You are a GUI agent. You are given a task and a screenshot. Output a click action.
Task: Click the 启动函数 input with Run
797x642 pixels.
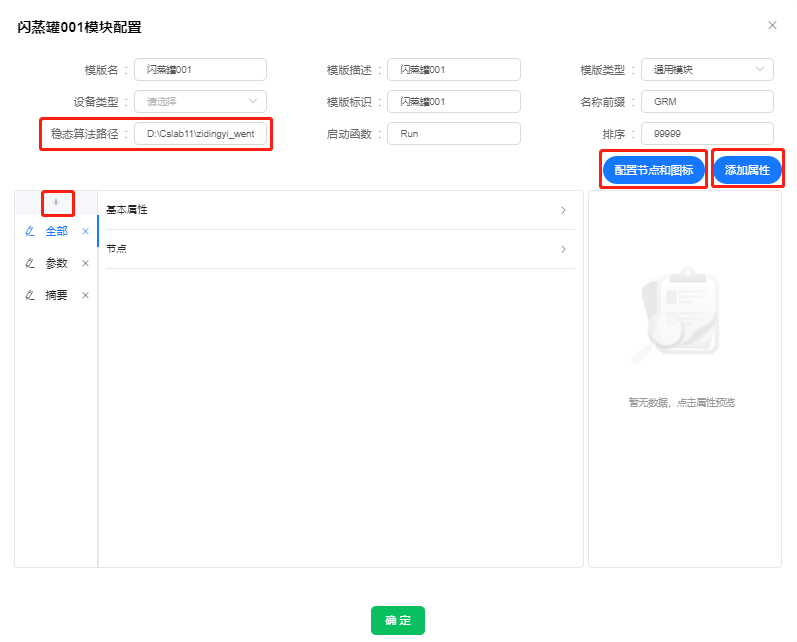[454, 133]
